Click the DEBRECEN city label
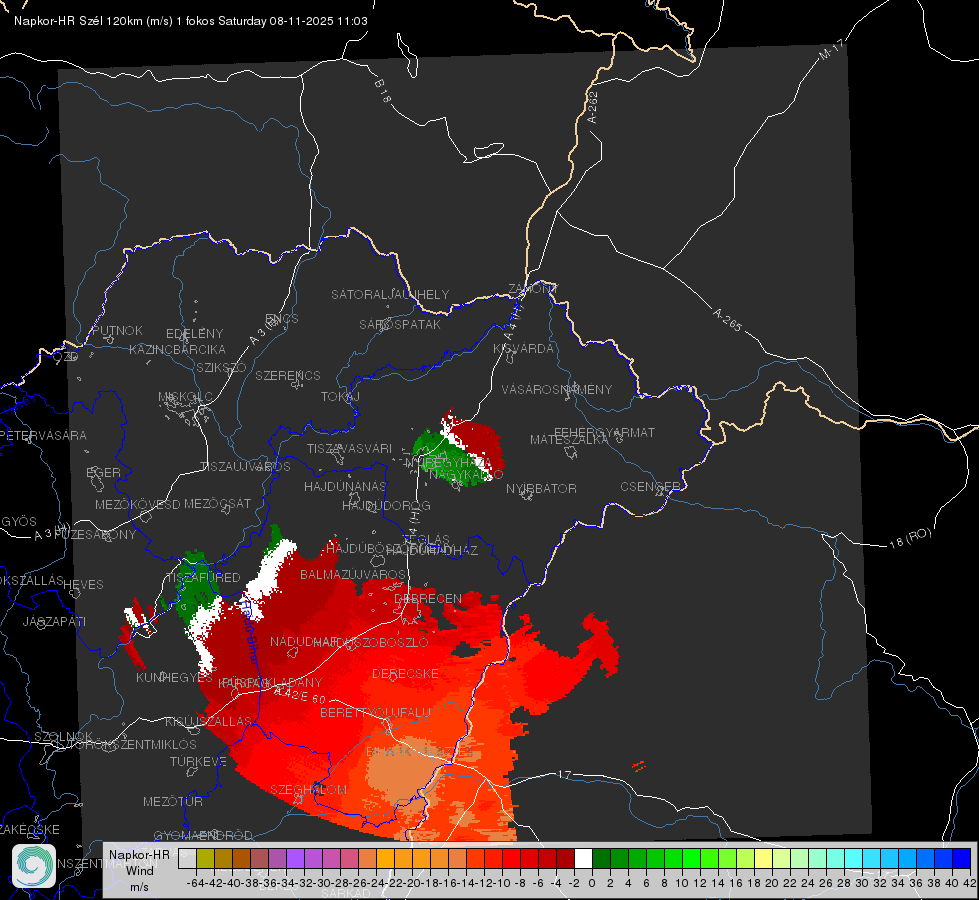Screen dimensions: 979x900 428,598
